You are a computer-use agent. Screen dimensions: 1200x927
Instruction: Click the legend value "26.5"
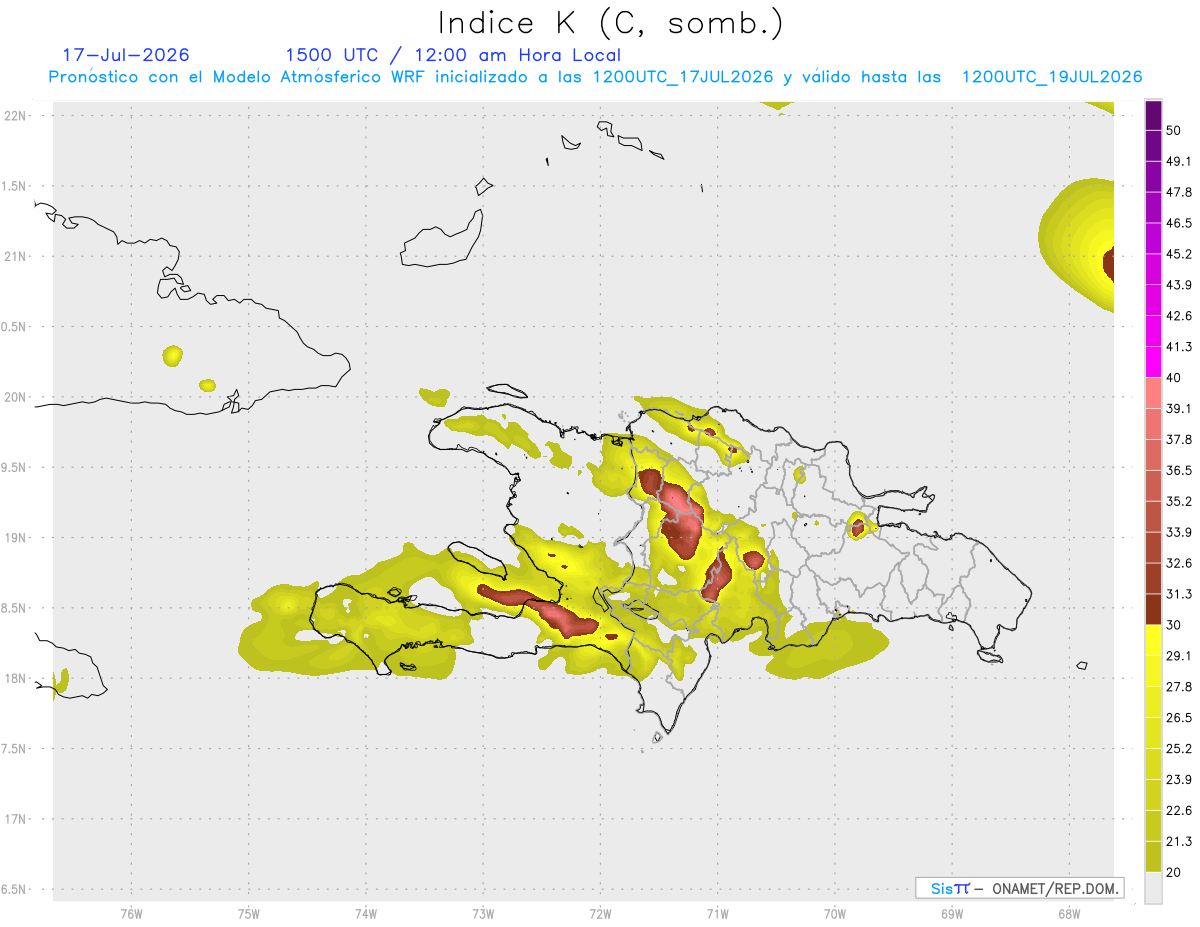click(1179, 718)
